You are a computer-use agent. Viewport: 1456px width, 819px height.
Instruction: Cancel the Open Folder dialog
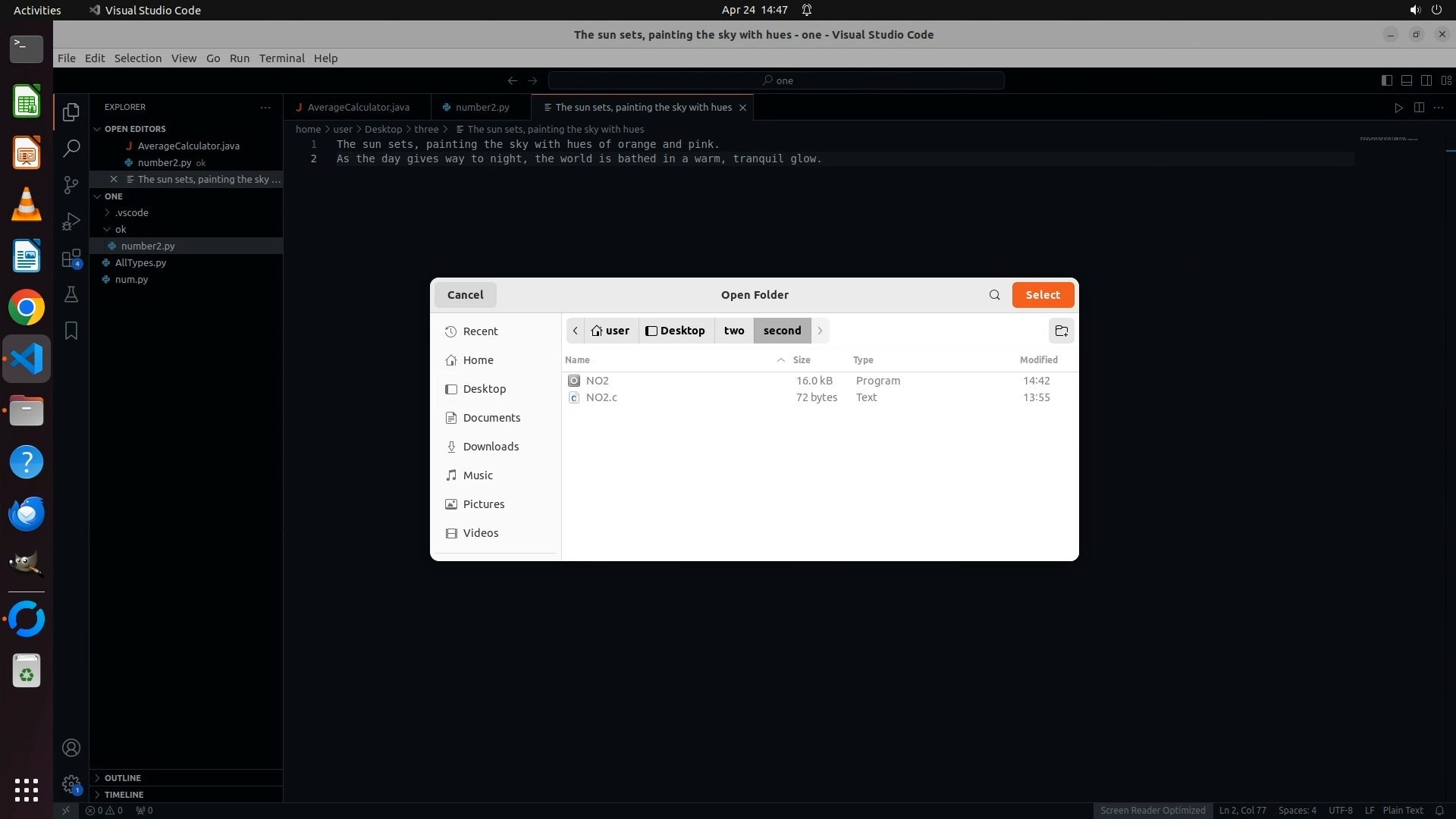coord(465,295)
